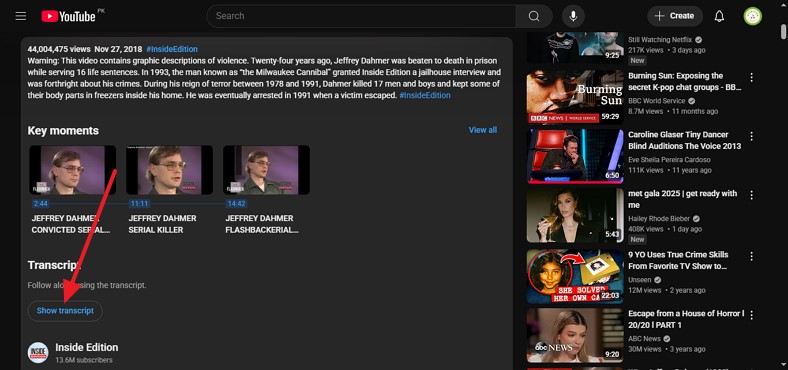This screenshot has height=370, width=788.
Task: Open the Create button
Action: tap(675, 16)
